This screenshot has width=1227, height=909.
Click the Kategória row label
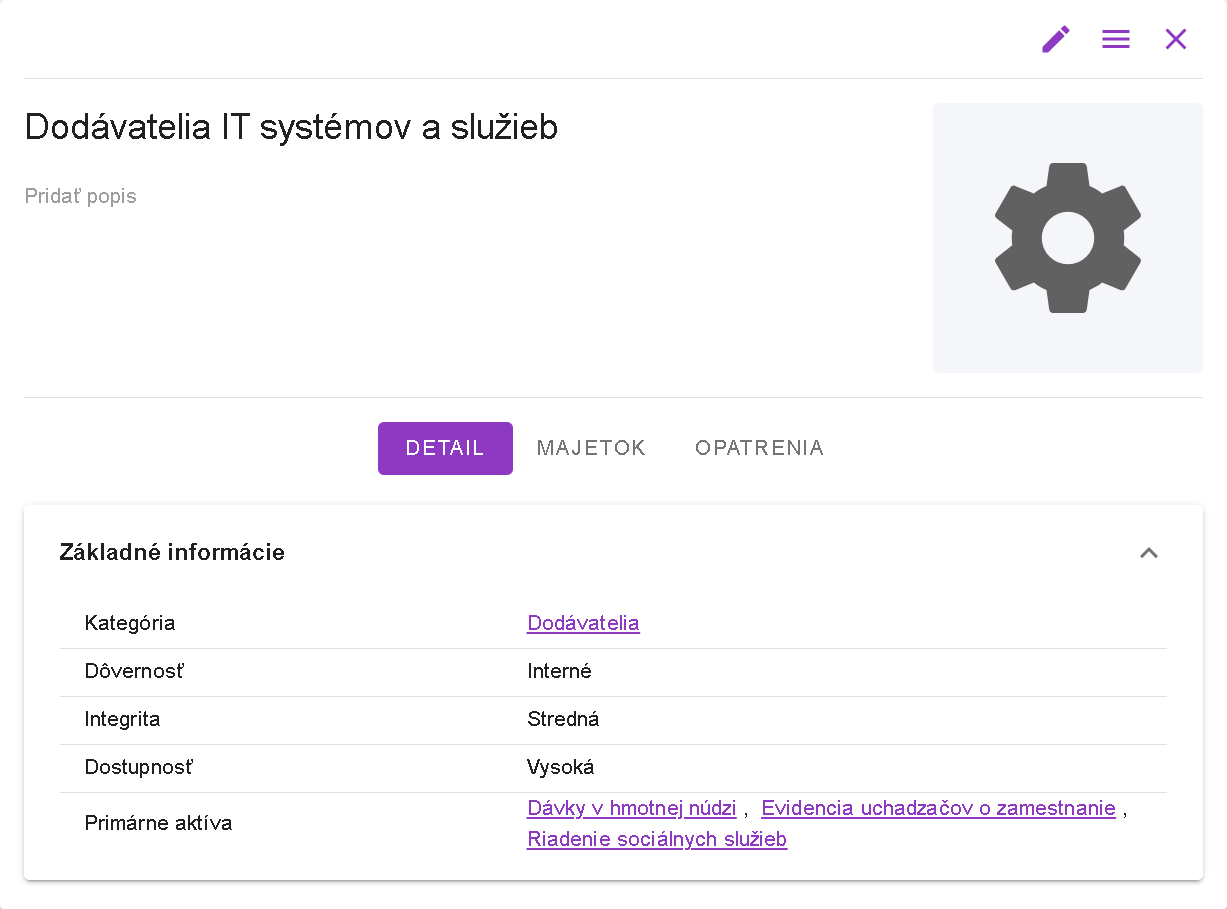pyautogui.click(x=130, y=623)
